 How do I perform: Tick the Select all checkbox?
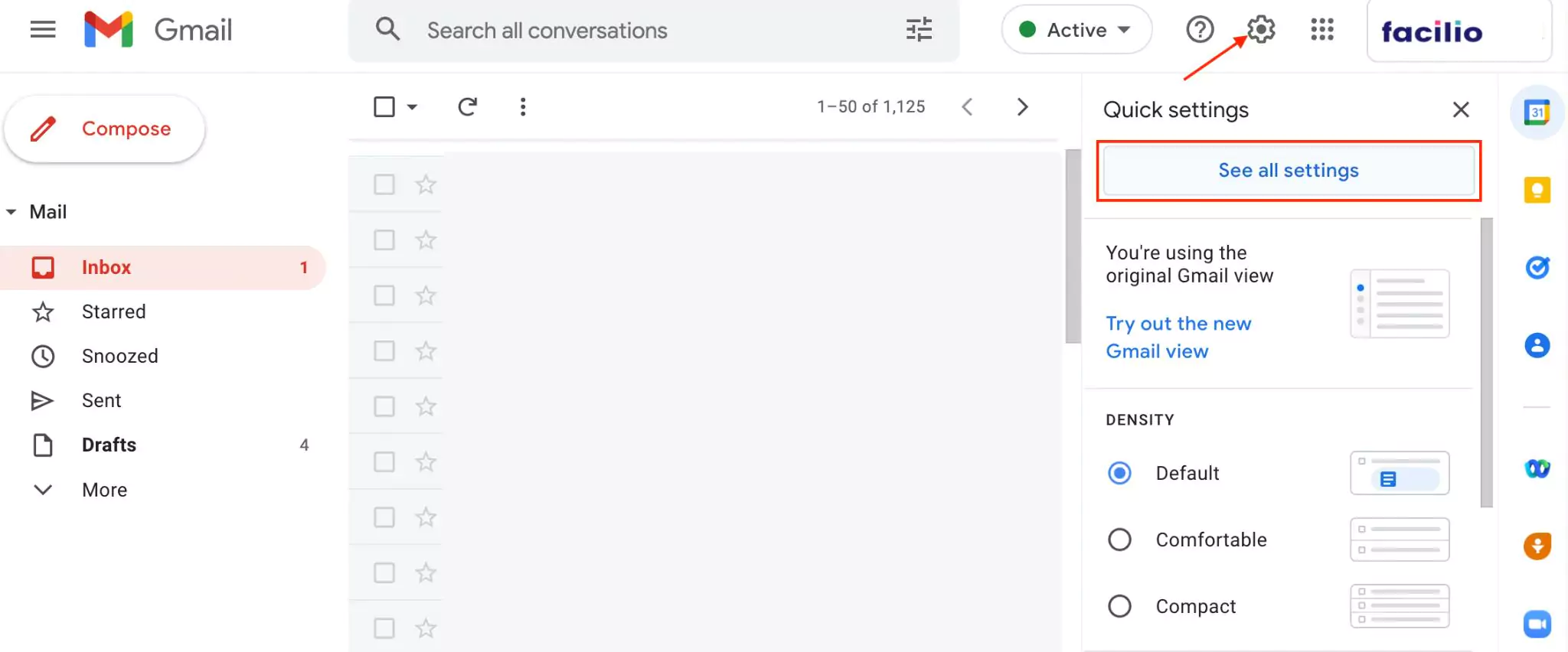point(384,106)
